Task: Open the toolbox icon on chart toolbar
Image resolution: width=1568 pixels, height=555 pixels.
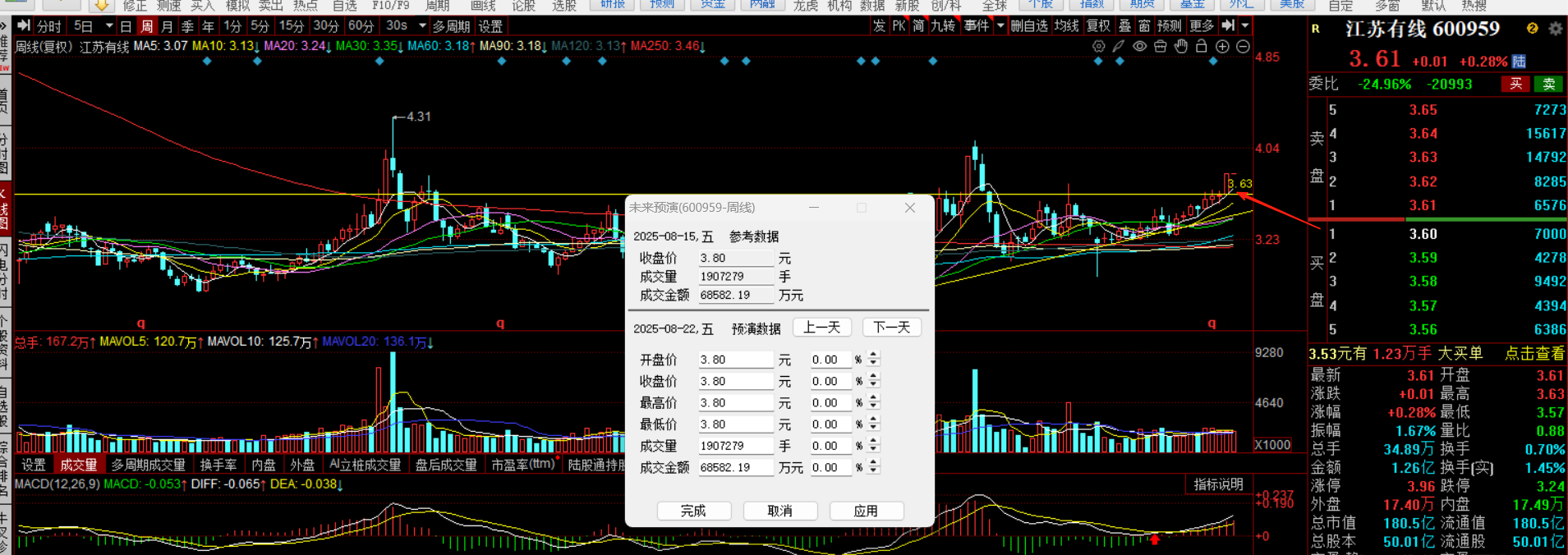Action: [x=1160, y=47]
